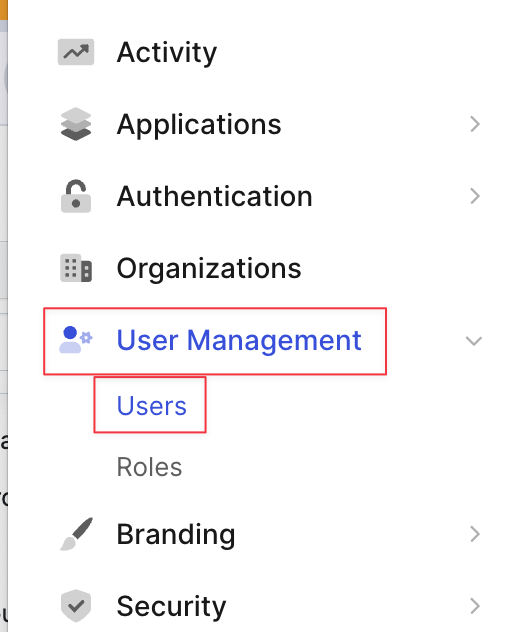Go to the Roles submenu link
This screenshot has width=532, height=632.
[x=149, y=467]
